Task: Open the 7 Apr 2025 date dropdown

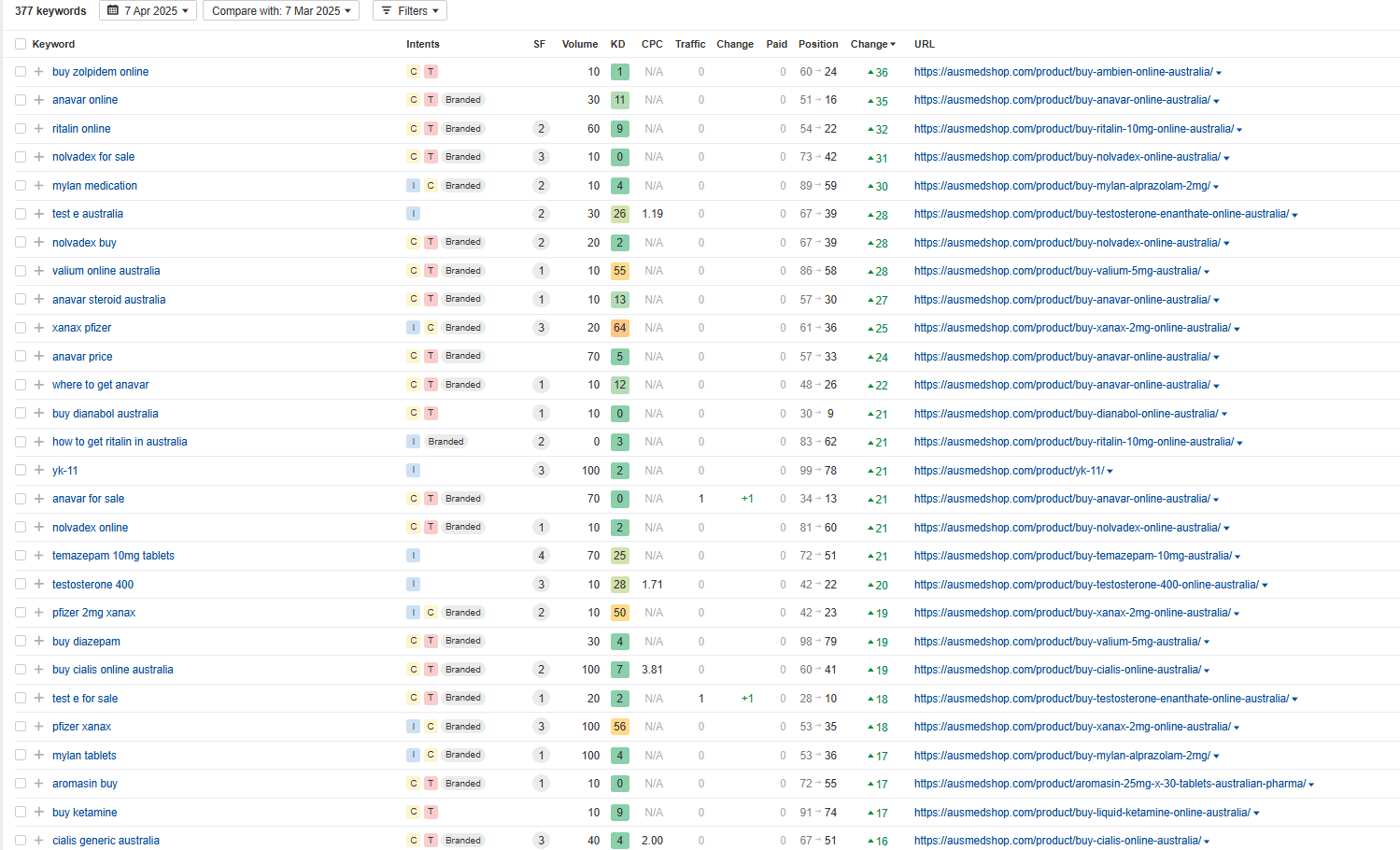Action: [148, 11]
